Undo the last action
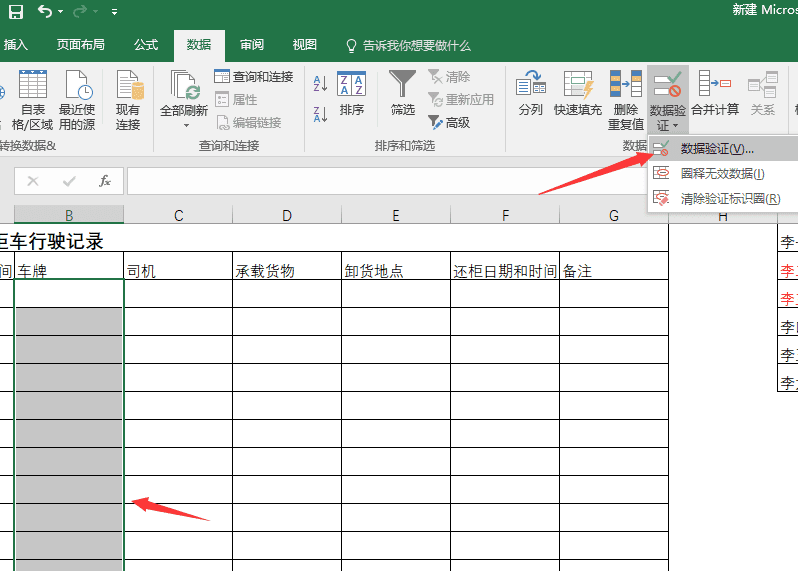The image size is (798, 571). point(45,11)
